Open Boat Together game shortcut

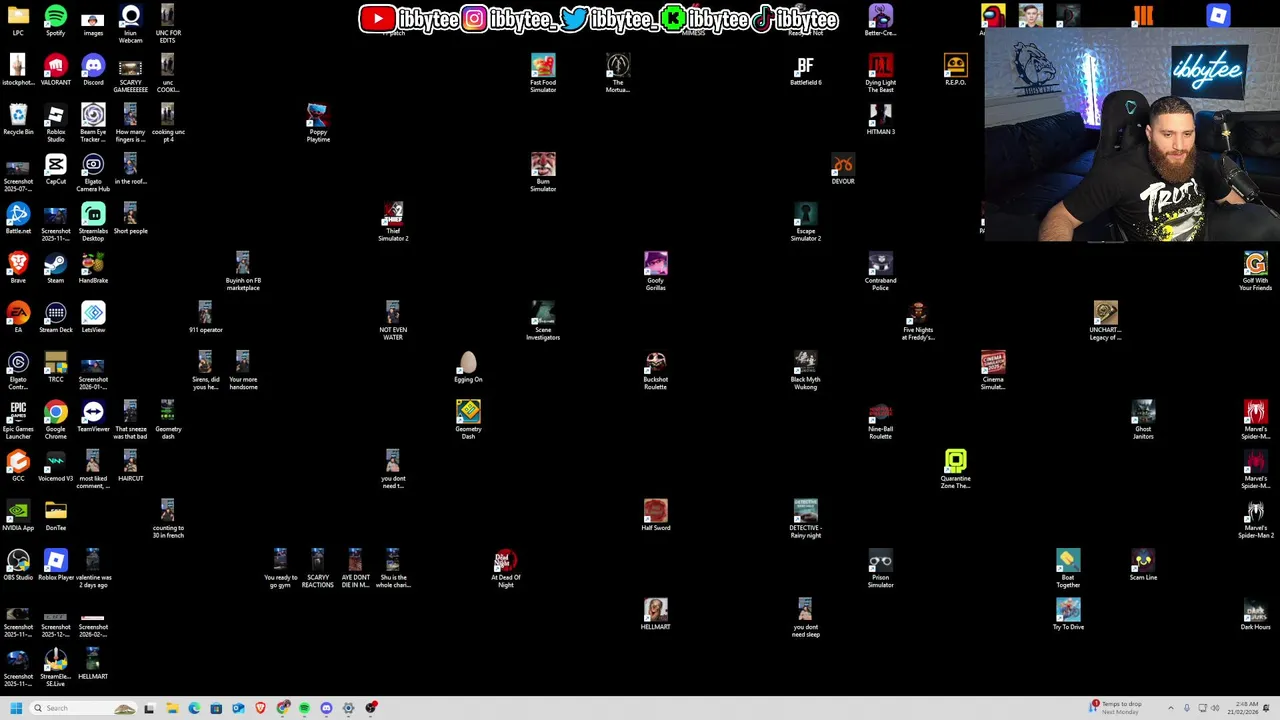point(1068,568)
